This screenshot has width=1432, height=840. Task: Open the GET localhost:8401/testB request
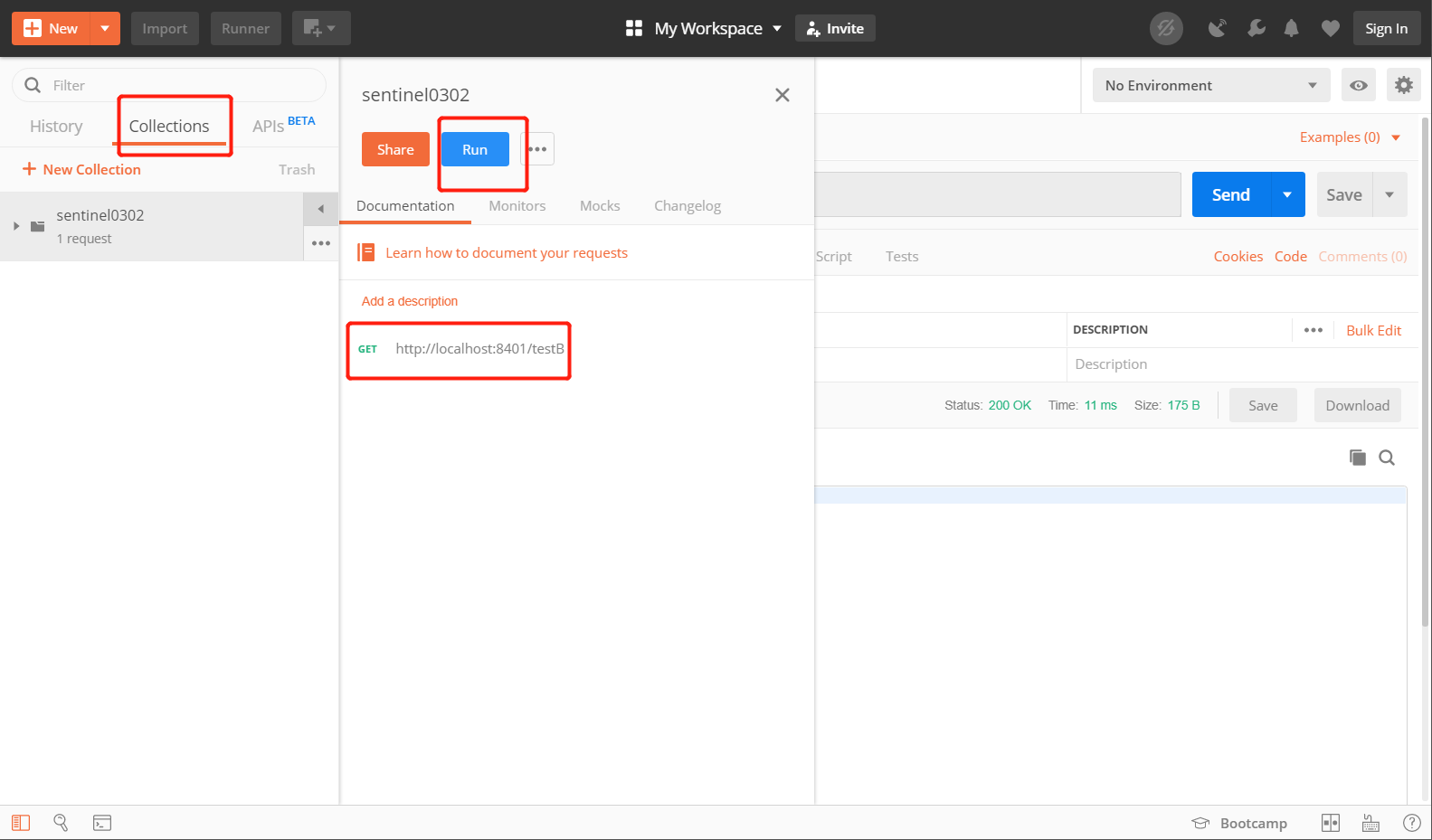click(x=460, y=348)
